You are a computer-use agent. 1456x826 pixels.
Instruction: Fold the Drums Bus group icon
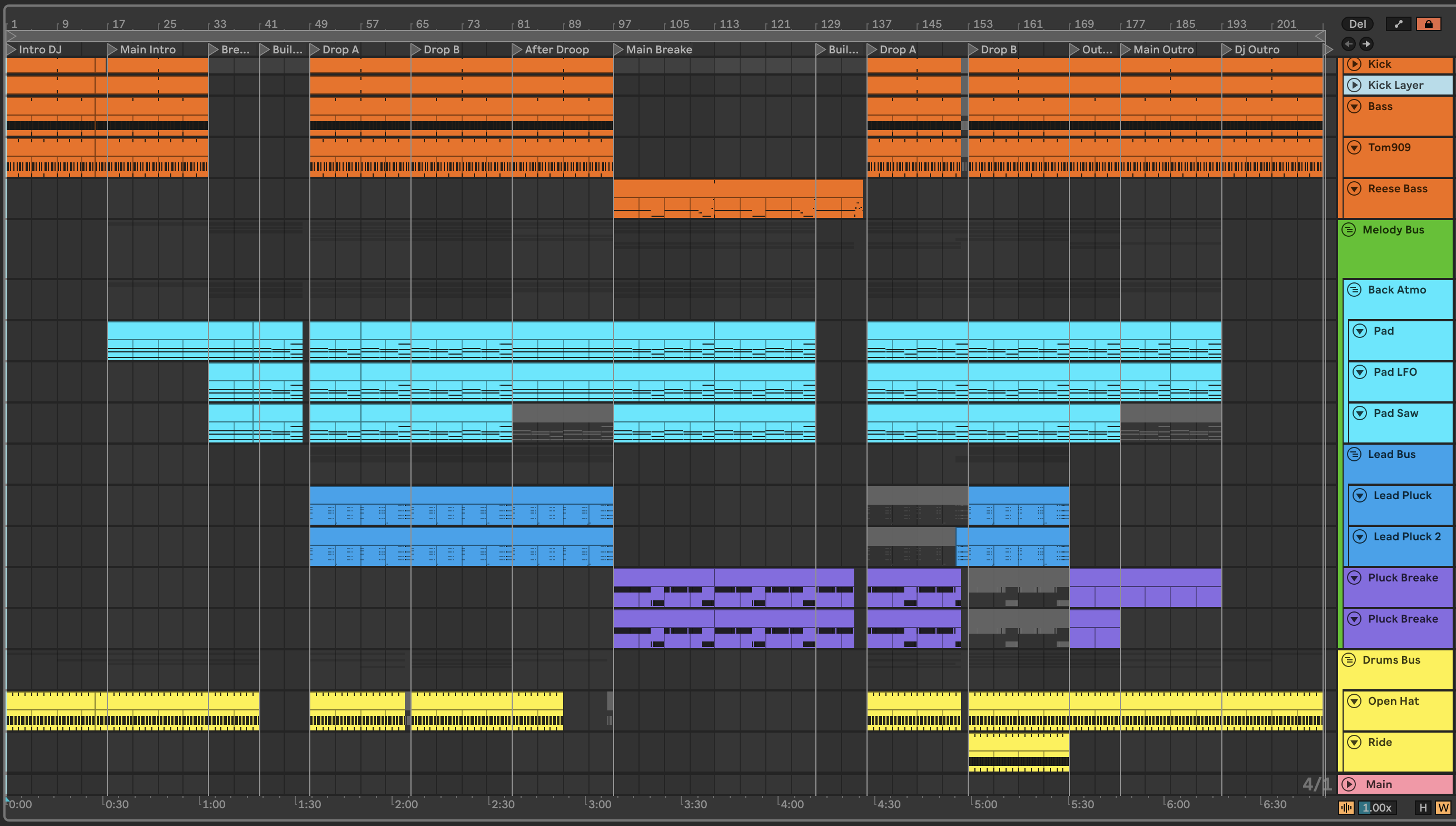coord(1349,660)
